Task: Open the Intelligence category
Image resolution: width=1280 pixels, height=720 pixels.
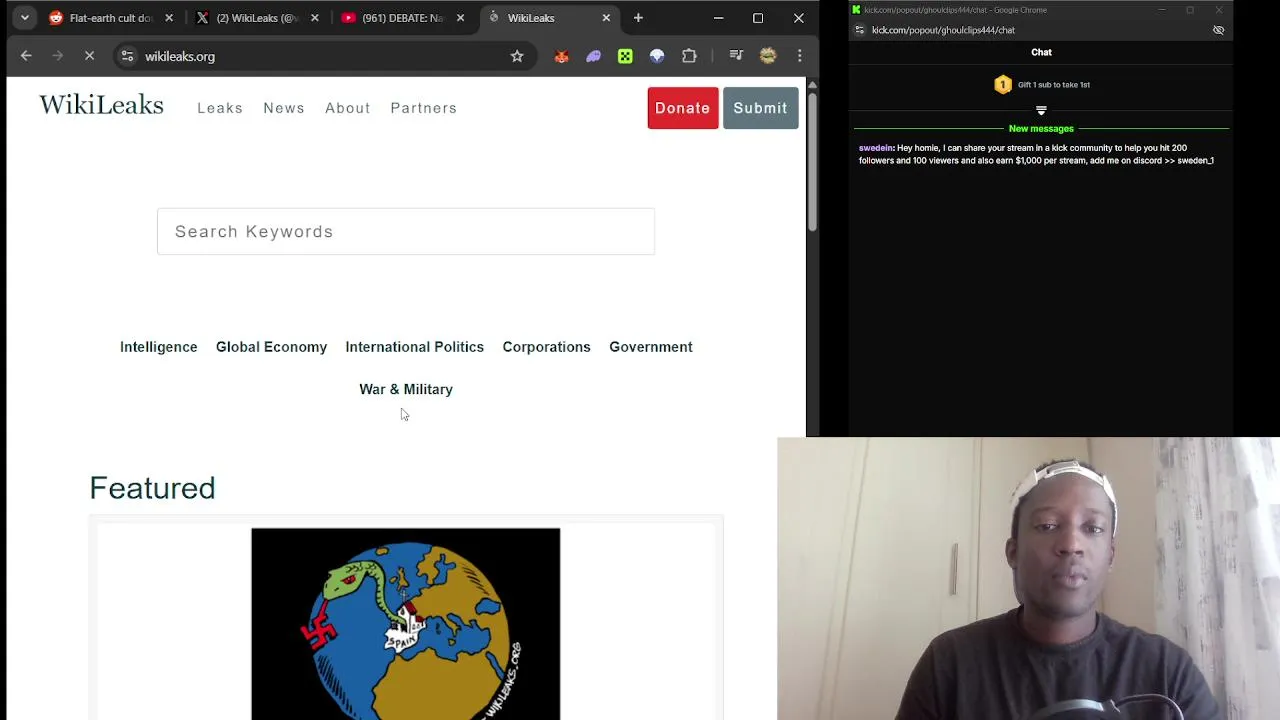Action: 158,347
